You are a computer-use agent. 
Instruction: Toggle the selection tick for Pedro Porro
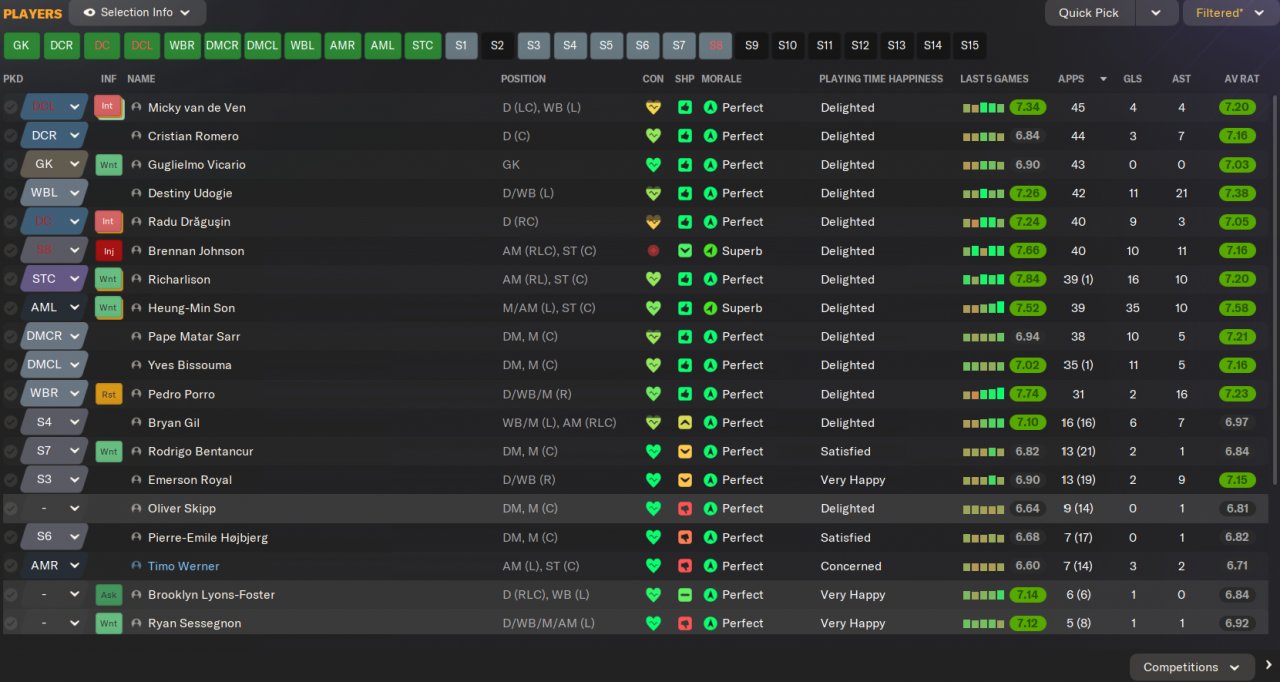[10, 394]
